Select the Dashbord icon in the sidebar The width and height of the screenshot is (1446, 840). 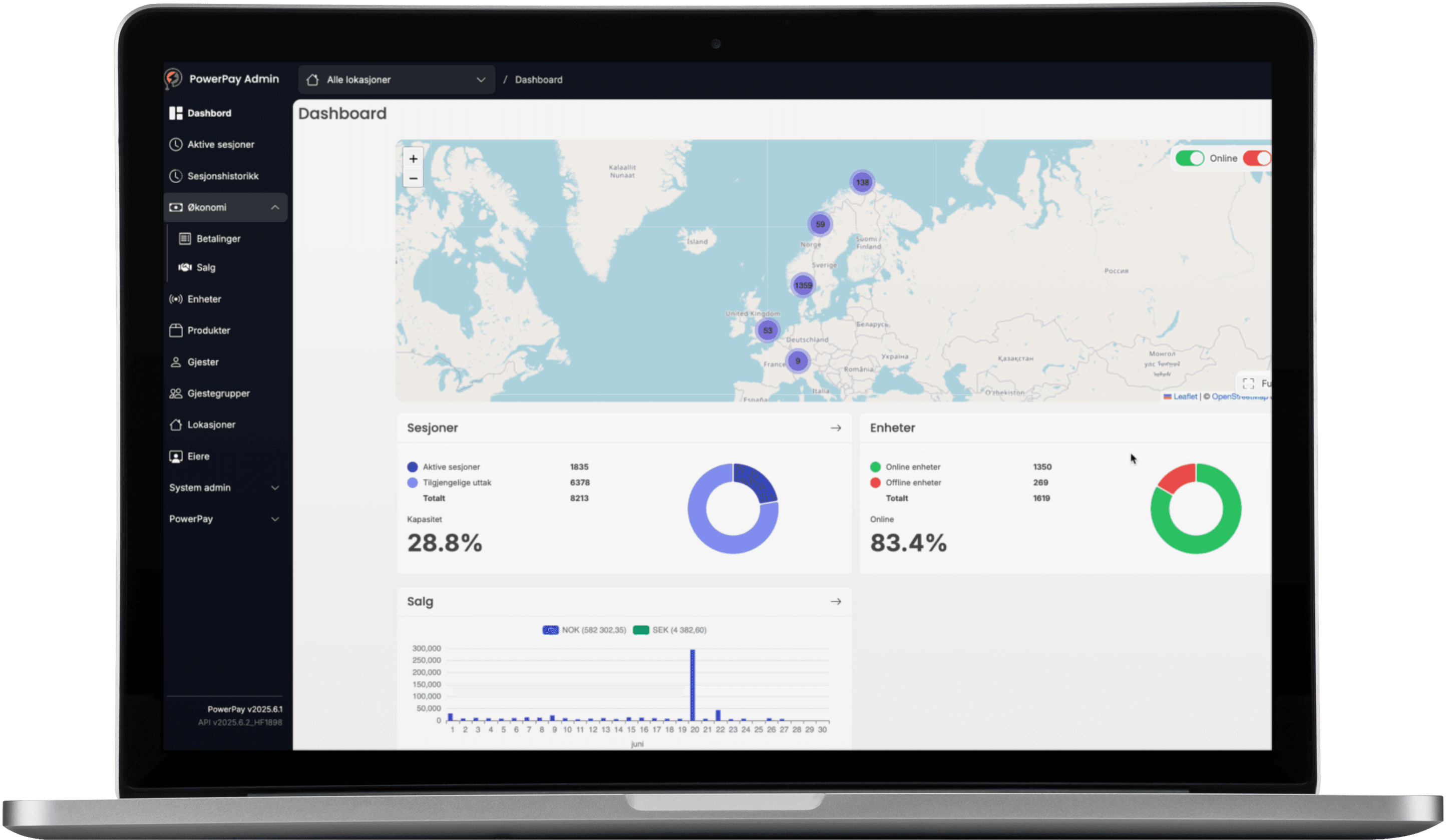click(176, 113)
